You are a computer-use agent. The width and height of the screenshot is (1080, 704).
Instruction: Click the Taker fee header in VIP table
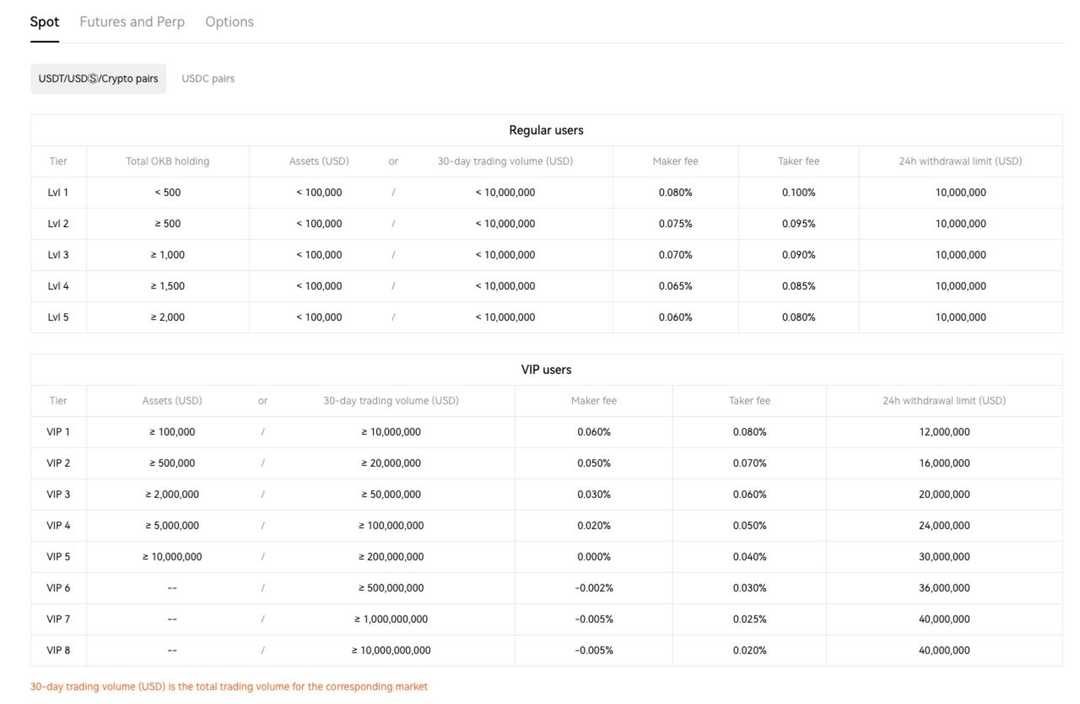(x=748, y=400)
